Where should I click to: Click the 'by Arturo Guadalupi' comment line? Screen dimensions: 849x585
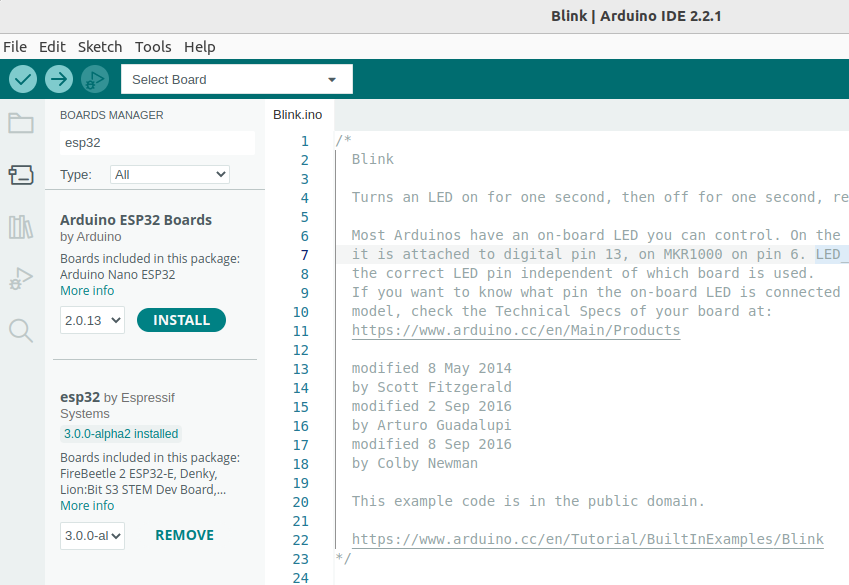[432, 425]
